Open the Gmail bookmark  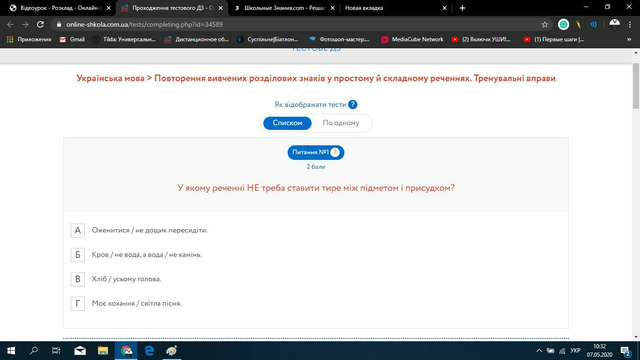(72, 39)
